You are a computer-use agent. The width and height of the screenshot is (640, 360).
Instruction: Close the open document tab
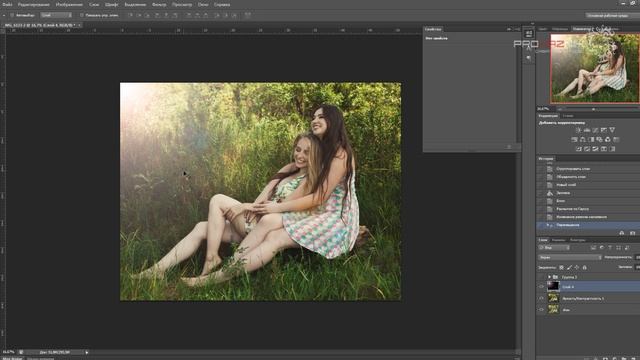click(79, 25)
